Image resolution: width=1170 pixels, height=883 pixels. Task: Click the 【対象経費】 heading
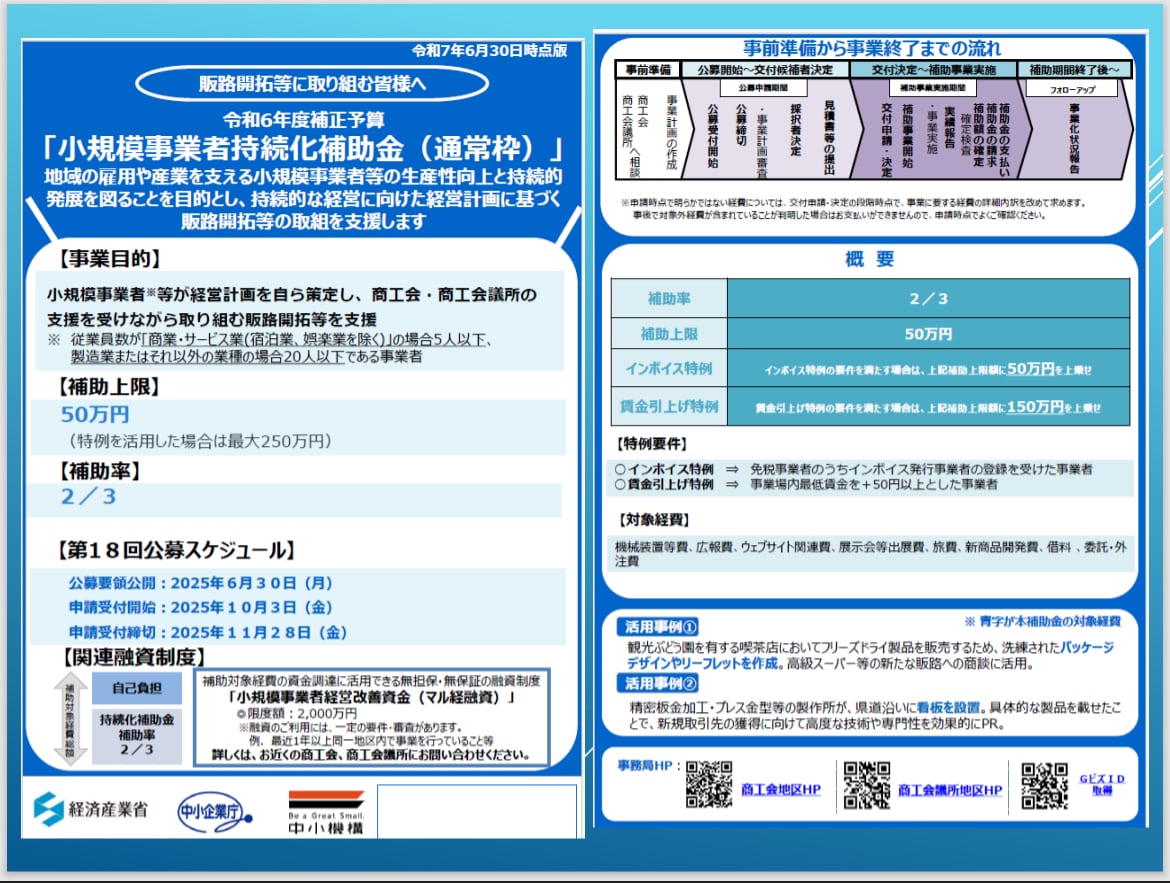[654, 519]
